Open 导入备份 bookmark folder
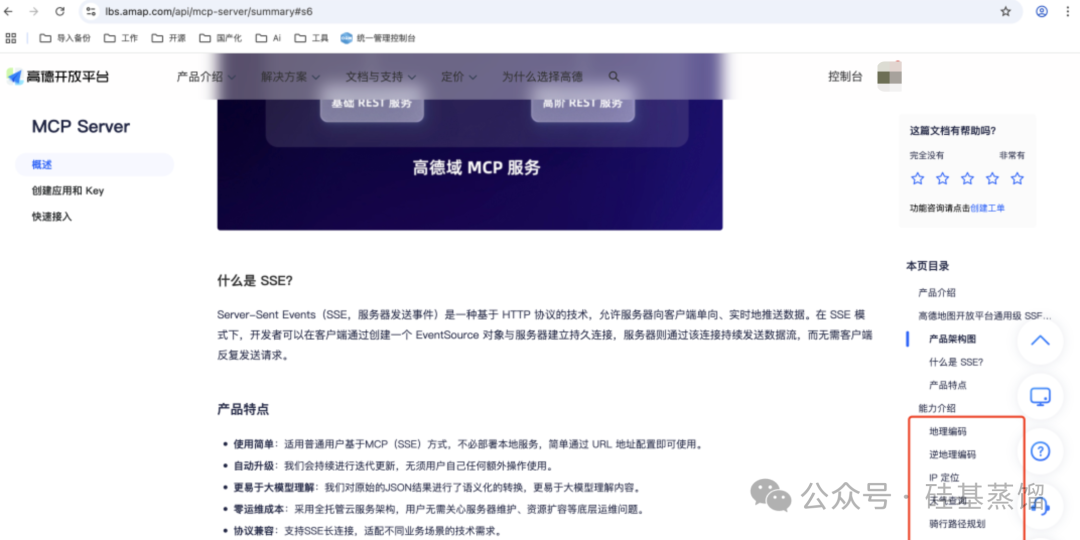The image size is (1080, 540). coord(65,38)
